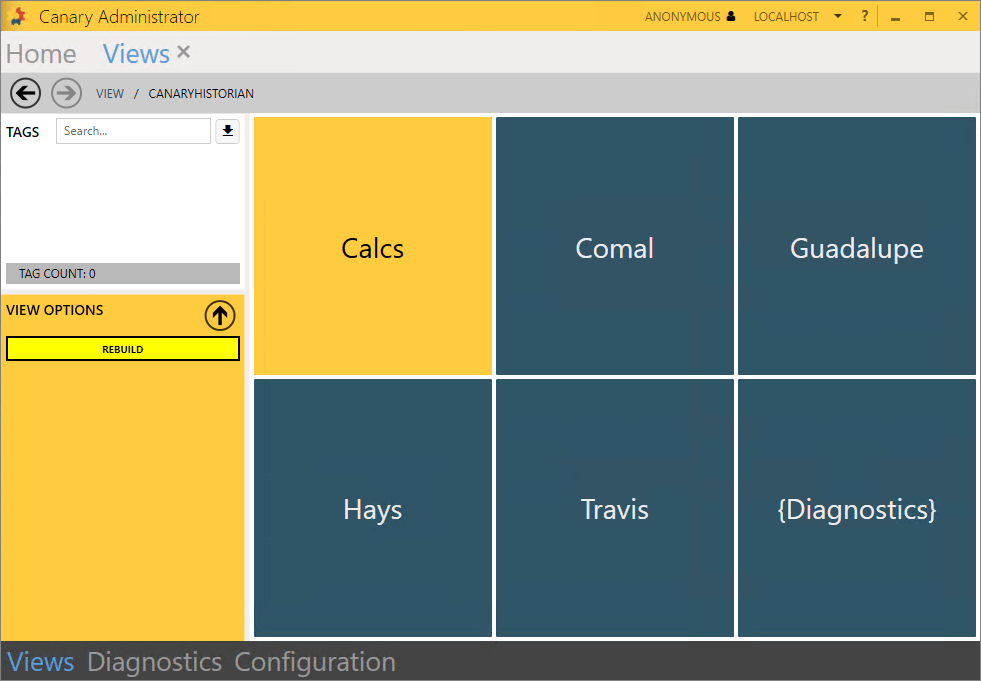
Task: Open the Comal tile
Action: tap(615, 247)
